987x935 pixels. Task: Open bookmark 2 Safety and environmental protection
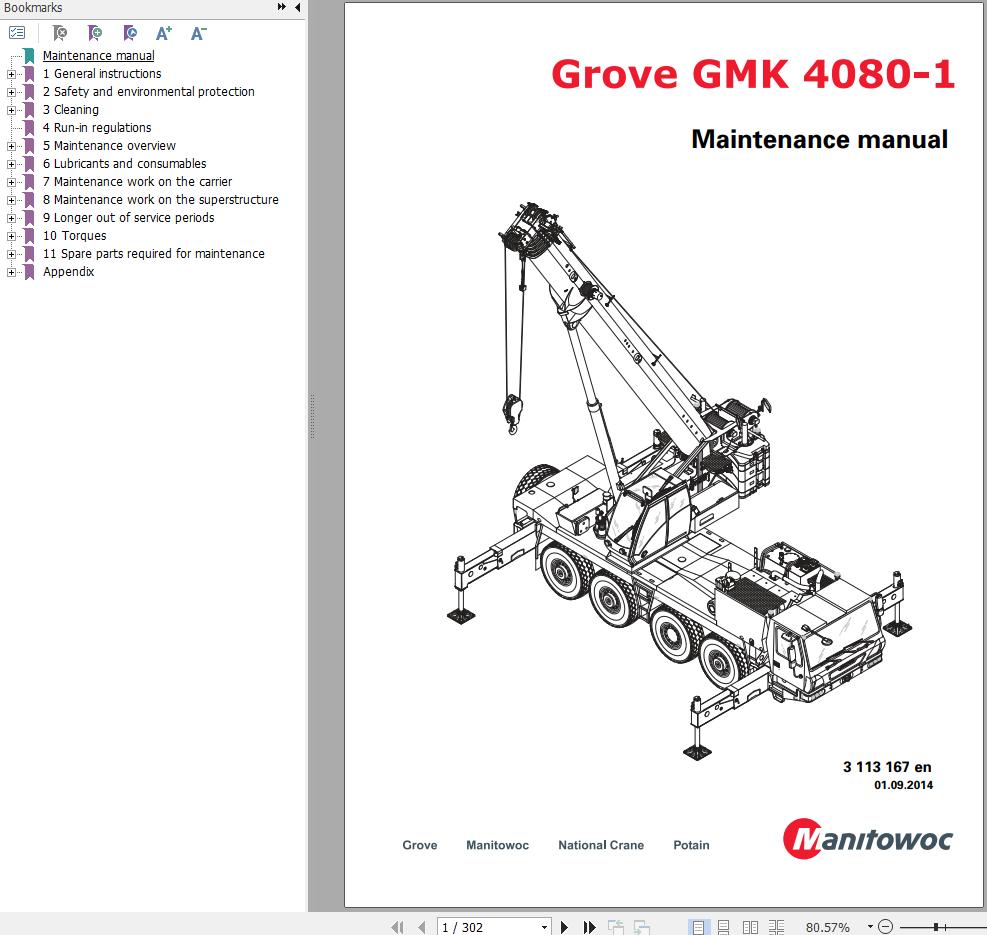tap(149, 92)
